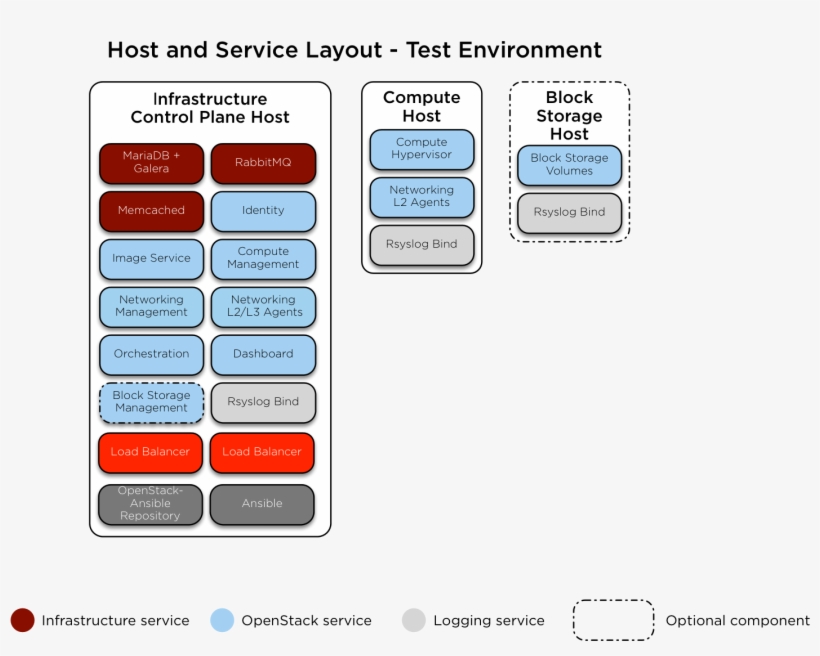Click the 'Infrastructure Control Plane Host' heading

pyautogui.click(x=210, y=108)
